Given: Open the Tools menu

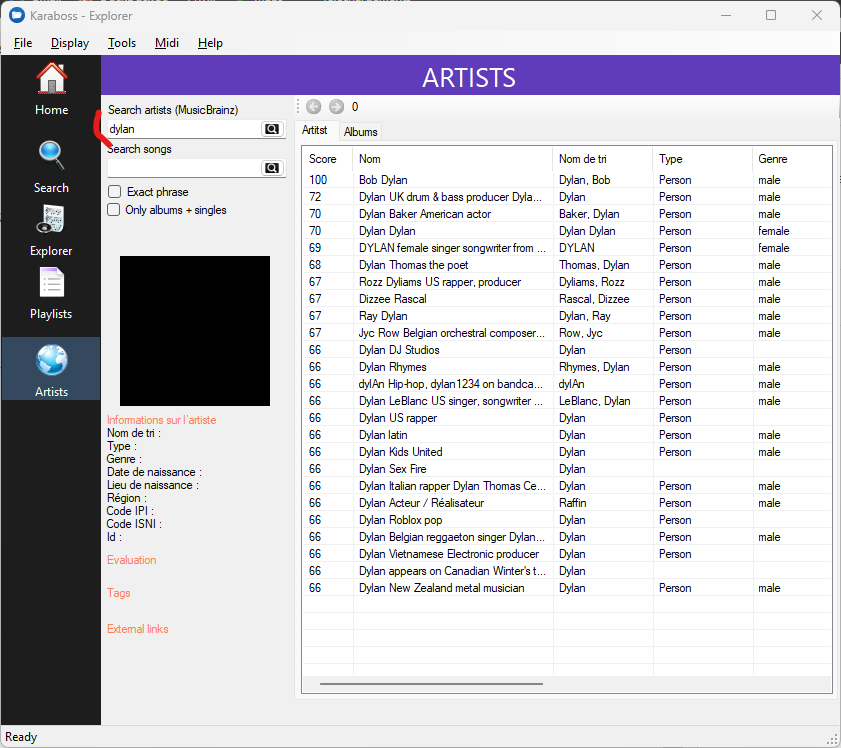Looking at the screenshot, I should click(122, 43).
